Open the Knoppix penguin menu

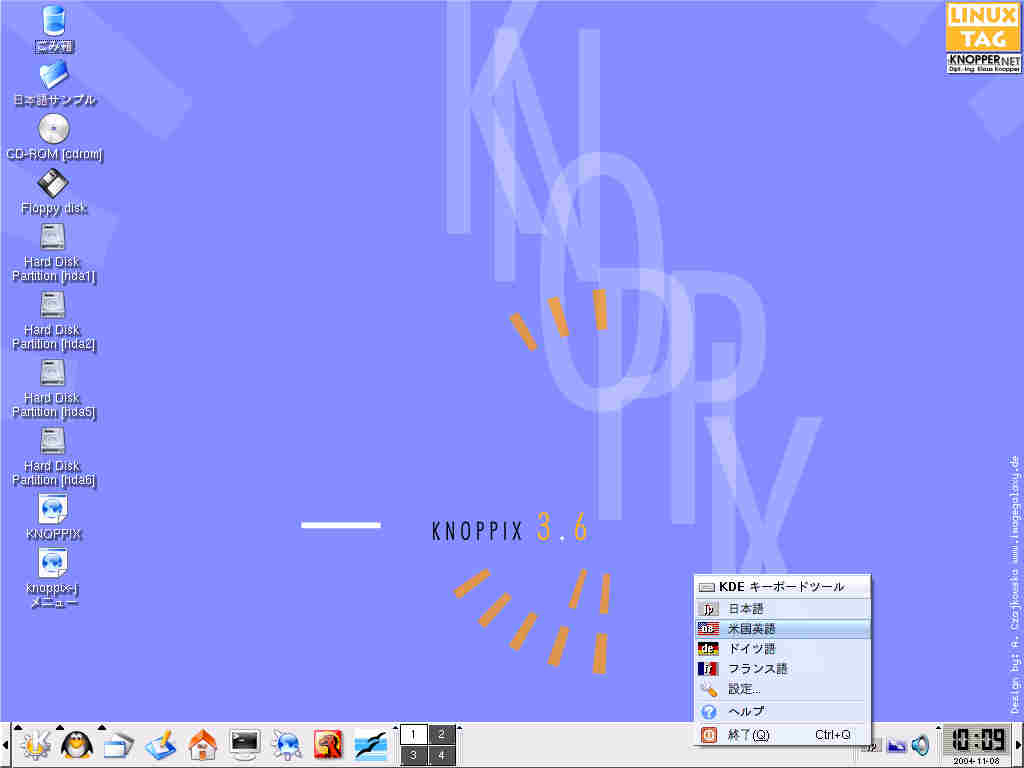point(77,745)
